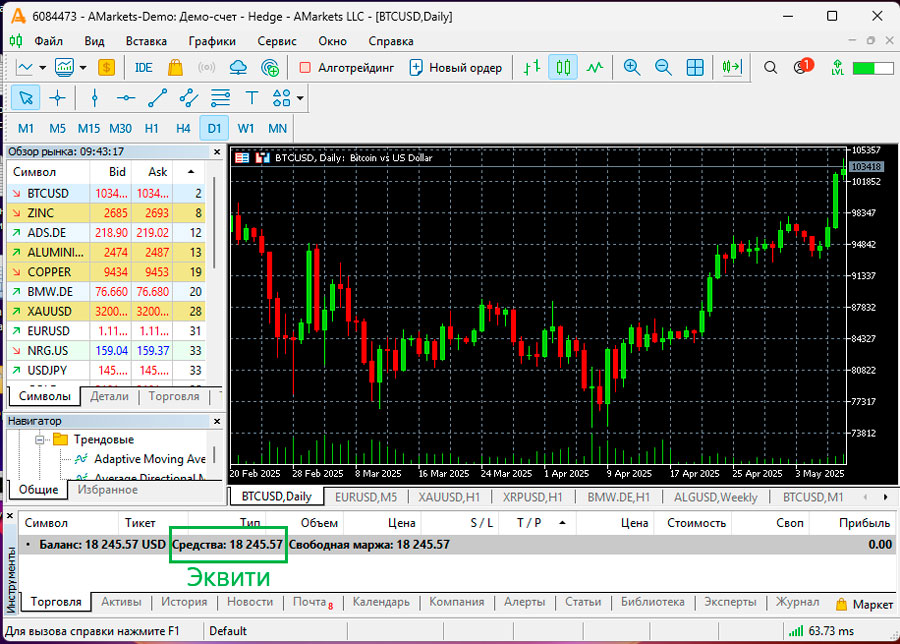Zoom out of the chart
Screen dimensions: 900x644
coord(663,68)
